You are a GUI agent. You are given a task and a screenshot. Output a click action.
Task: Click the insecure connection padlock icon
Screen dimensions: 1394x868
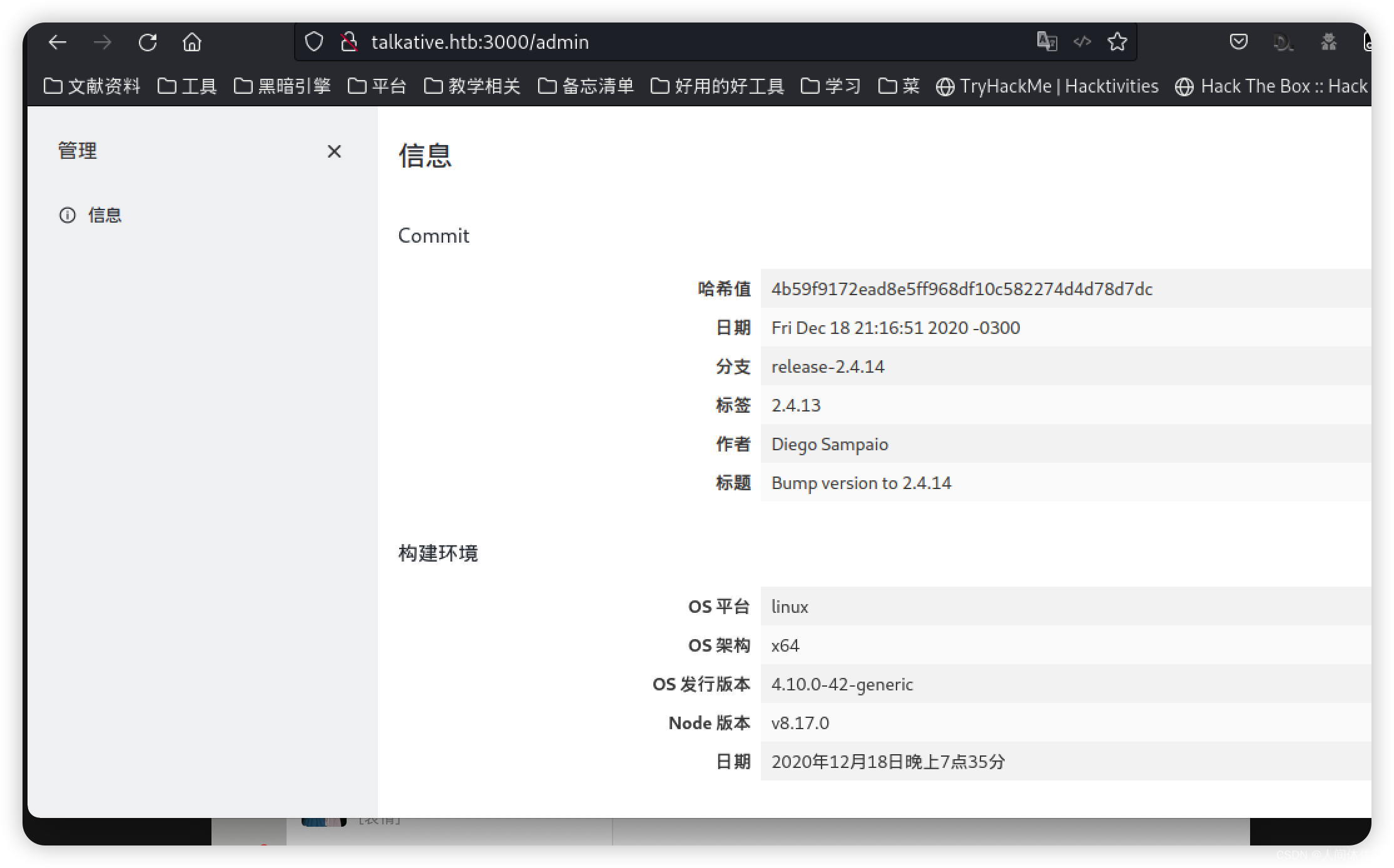coord(348,42)
